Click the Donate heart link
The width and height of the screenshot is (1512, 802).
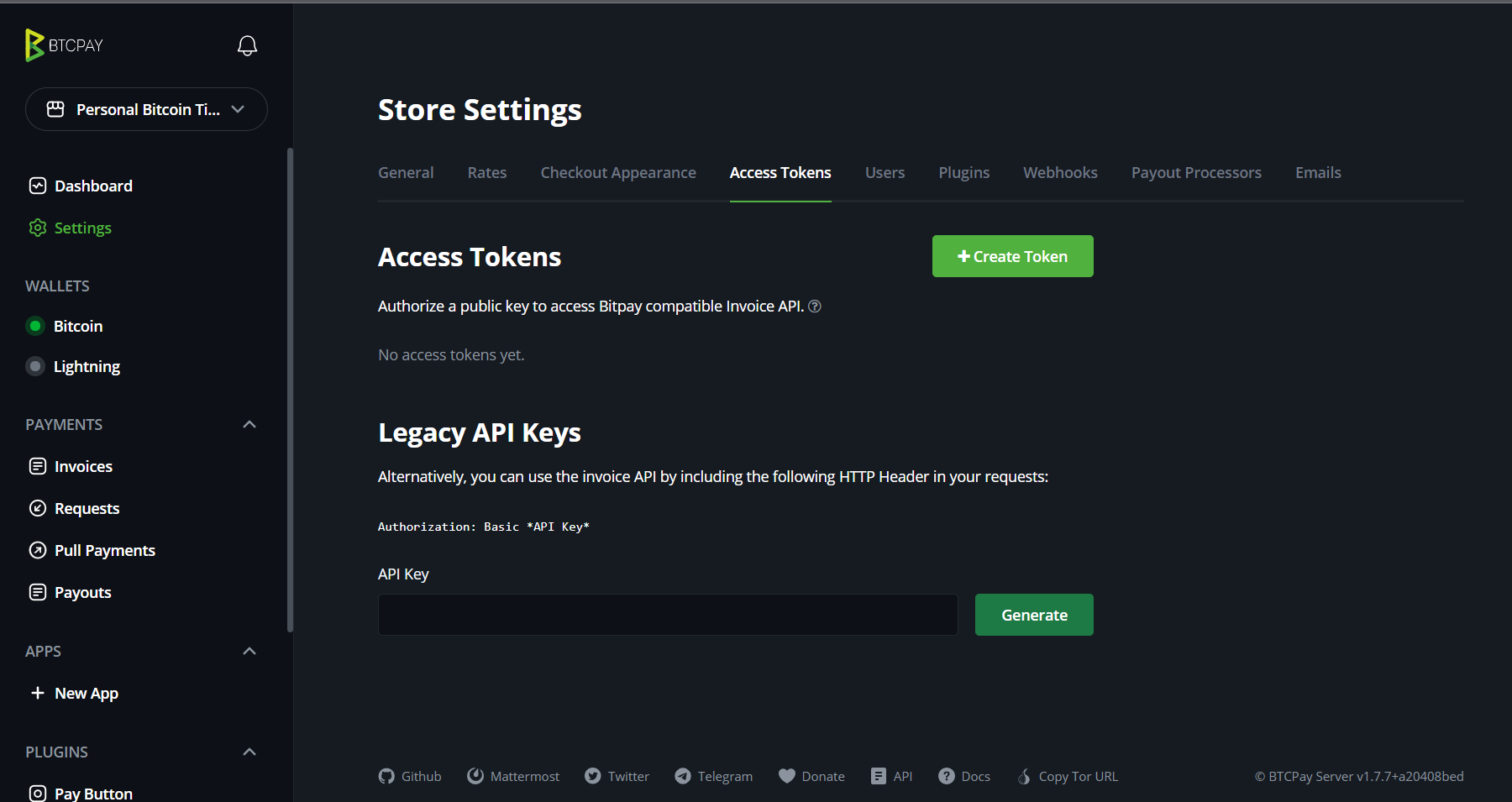point(811,776)
